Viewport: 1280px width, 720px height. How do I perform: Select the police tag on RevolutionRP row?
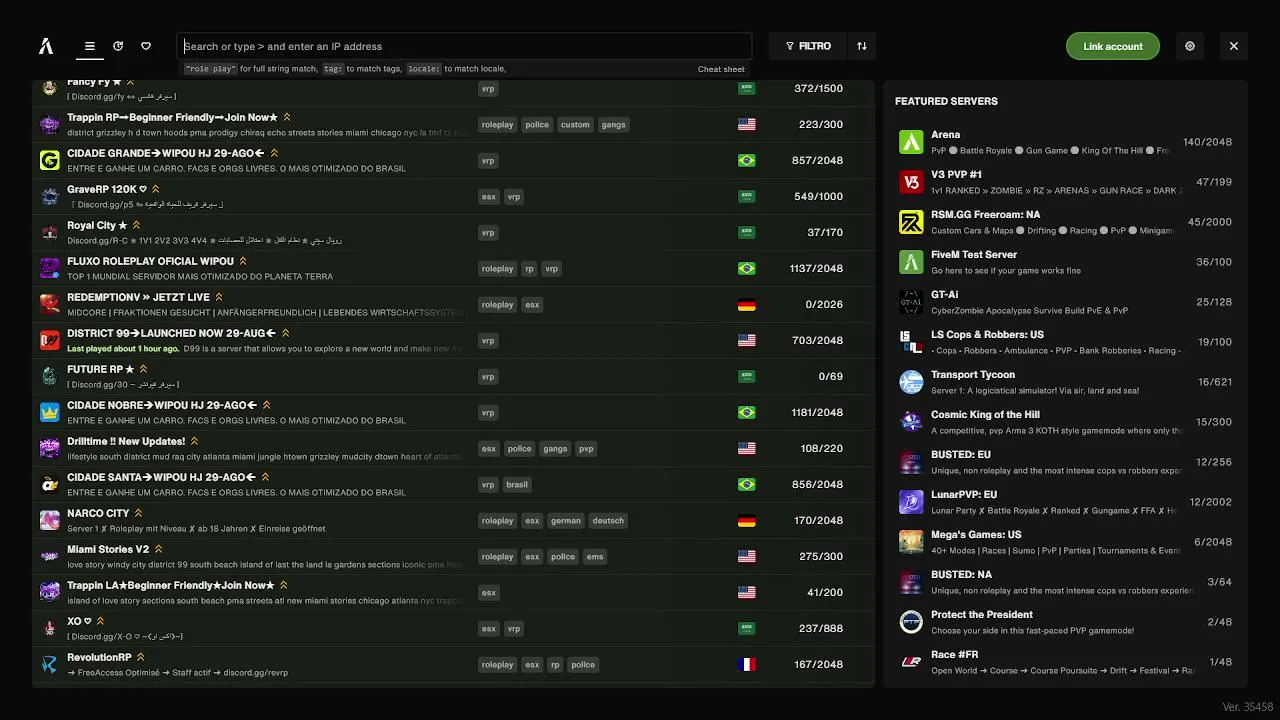click(x=583, y=664)
